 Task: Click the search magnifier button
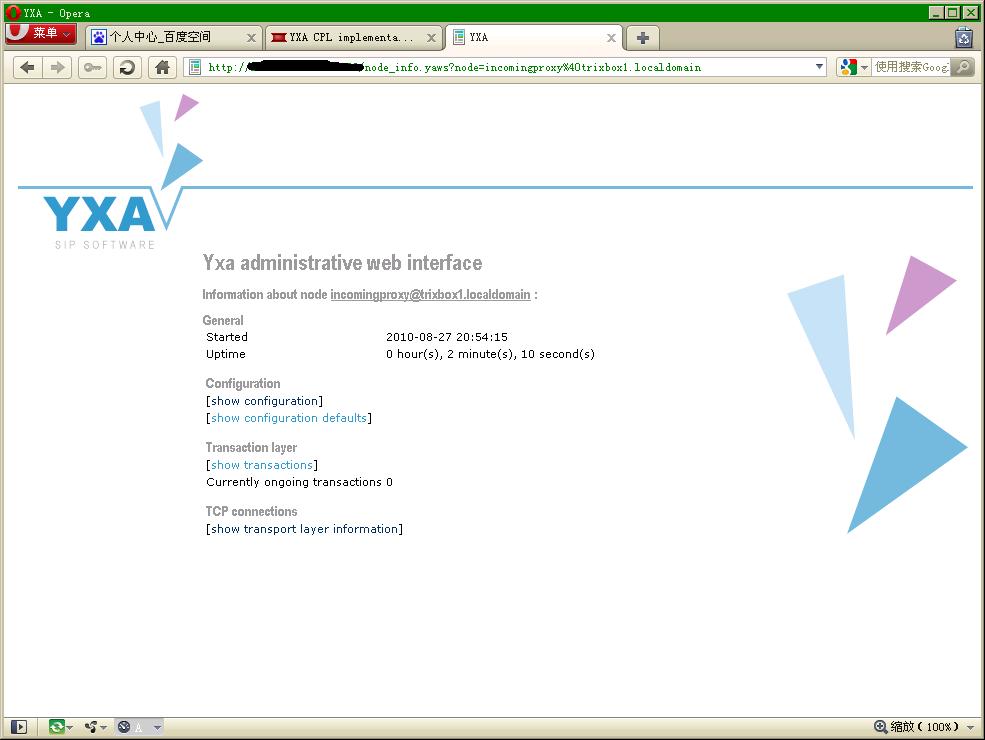point(962,67)
